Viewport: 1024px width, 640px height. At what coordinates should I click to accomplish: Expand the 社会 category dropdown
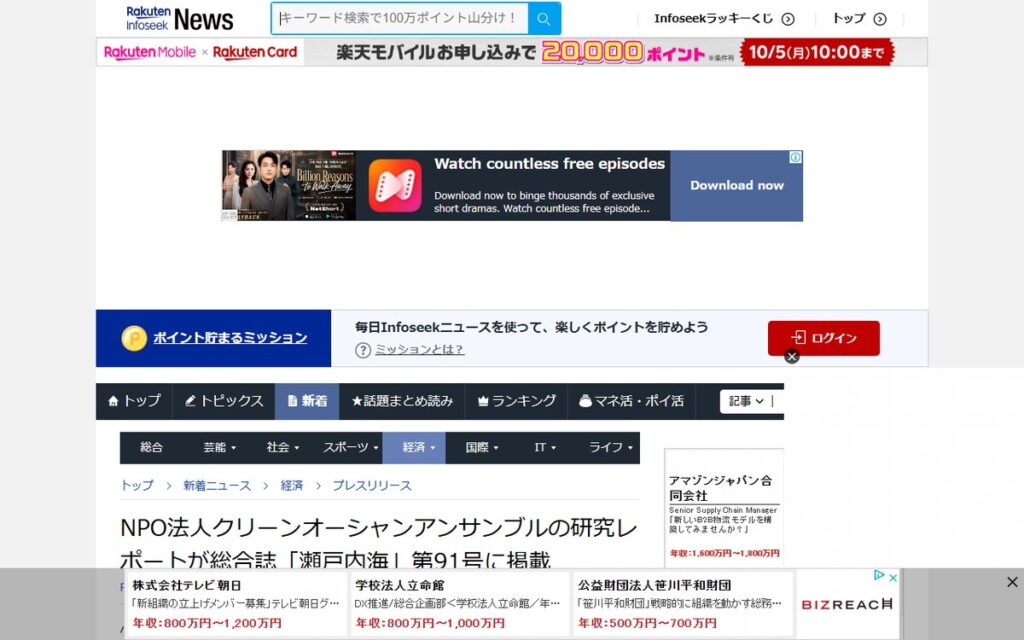282,447
